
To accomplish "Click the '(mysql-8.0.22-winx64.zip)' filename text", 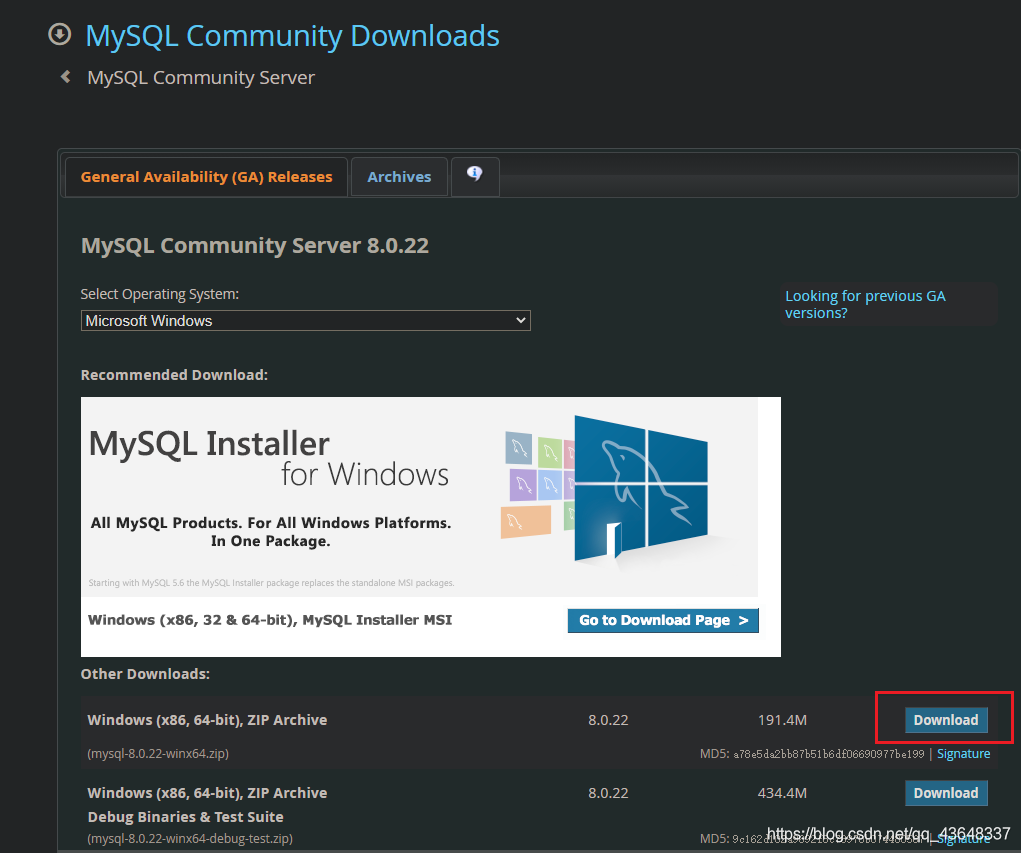I will coord(158,753).
